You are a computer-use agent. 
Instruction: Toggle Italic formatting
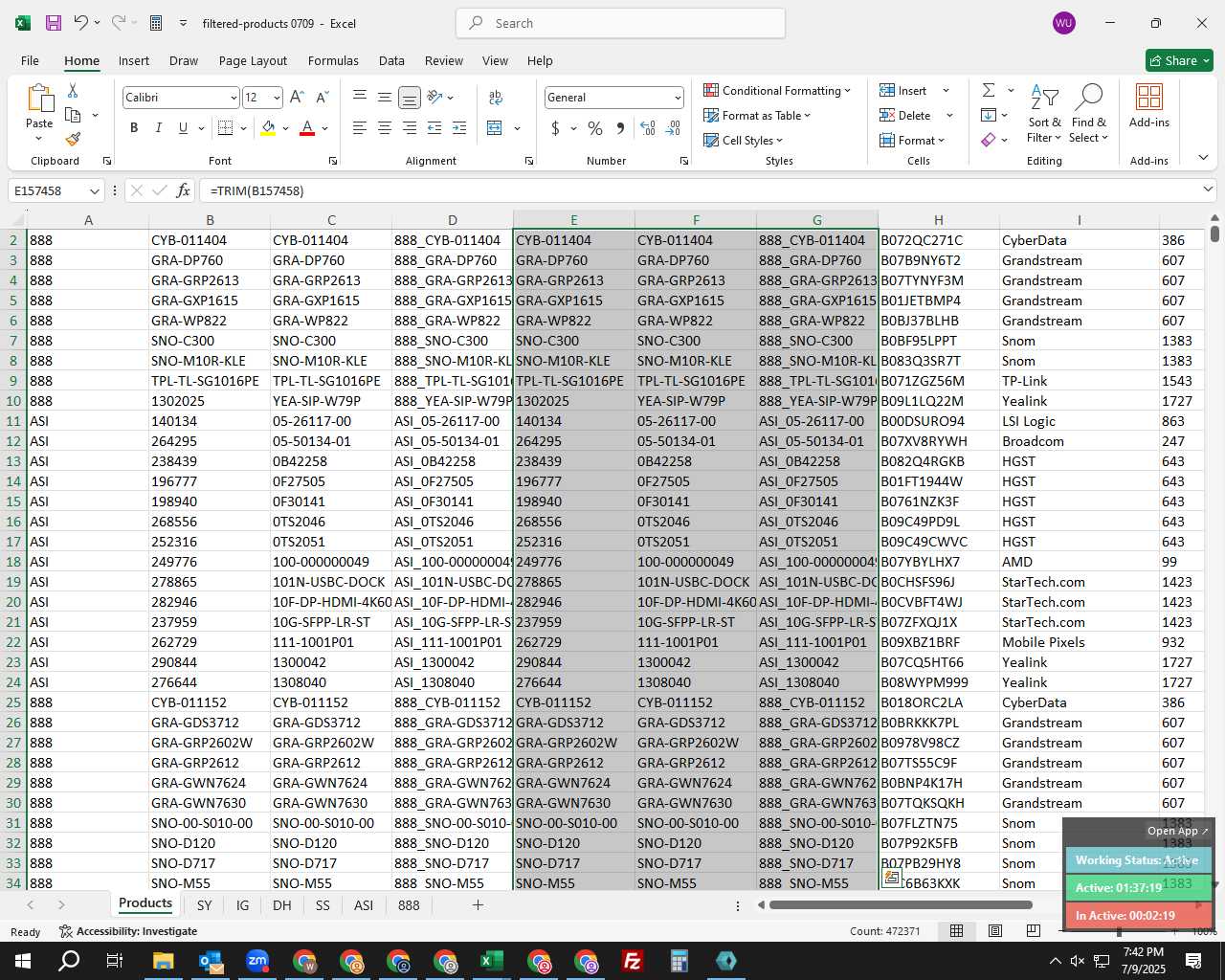tap(158, 128)
